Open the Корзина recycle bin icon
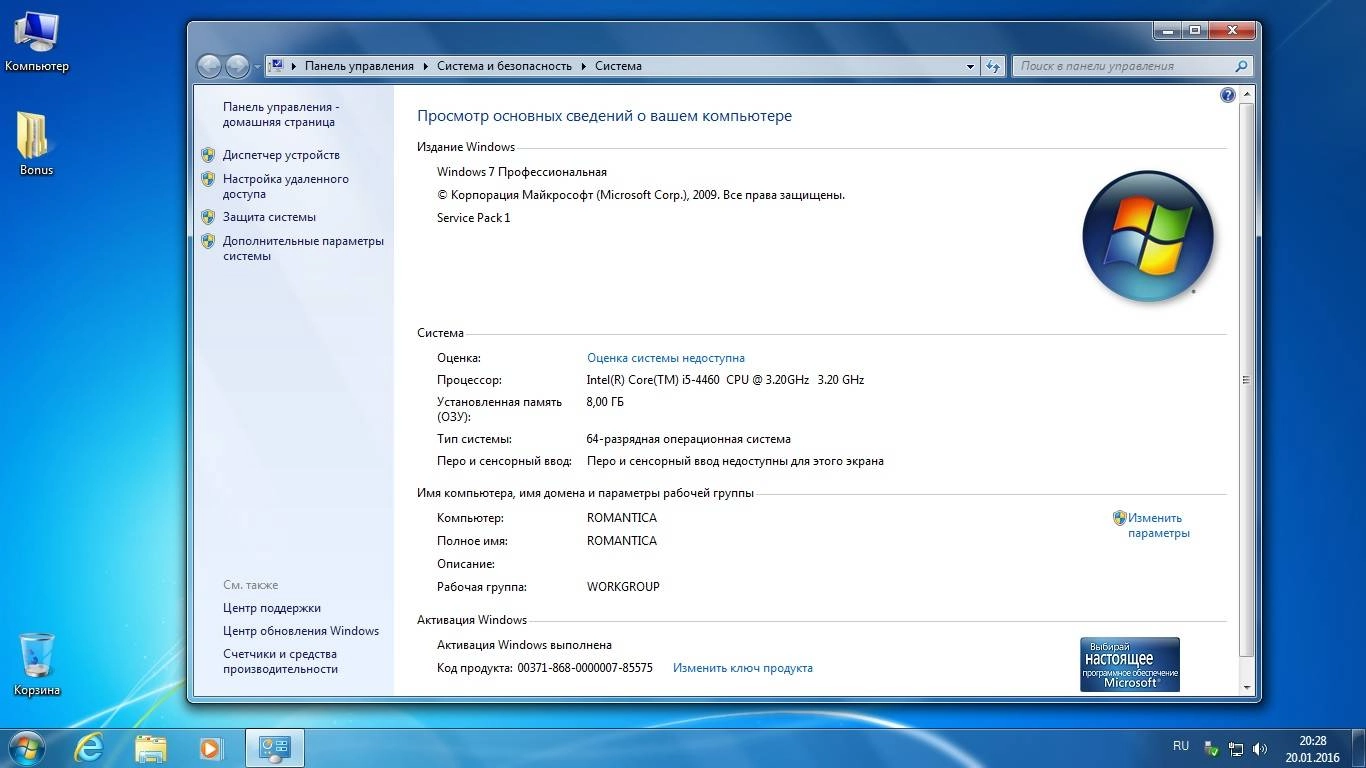The width and height of the screenshot is (1366, 768). pyautogui.click(x=36, y=664)
